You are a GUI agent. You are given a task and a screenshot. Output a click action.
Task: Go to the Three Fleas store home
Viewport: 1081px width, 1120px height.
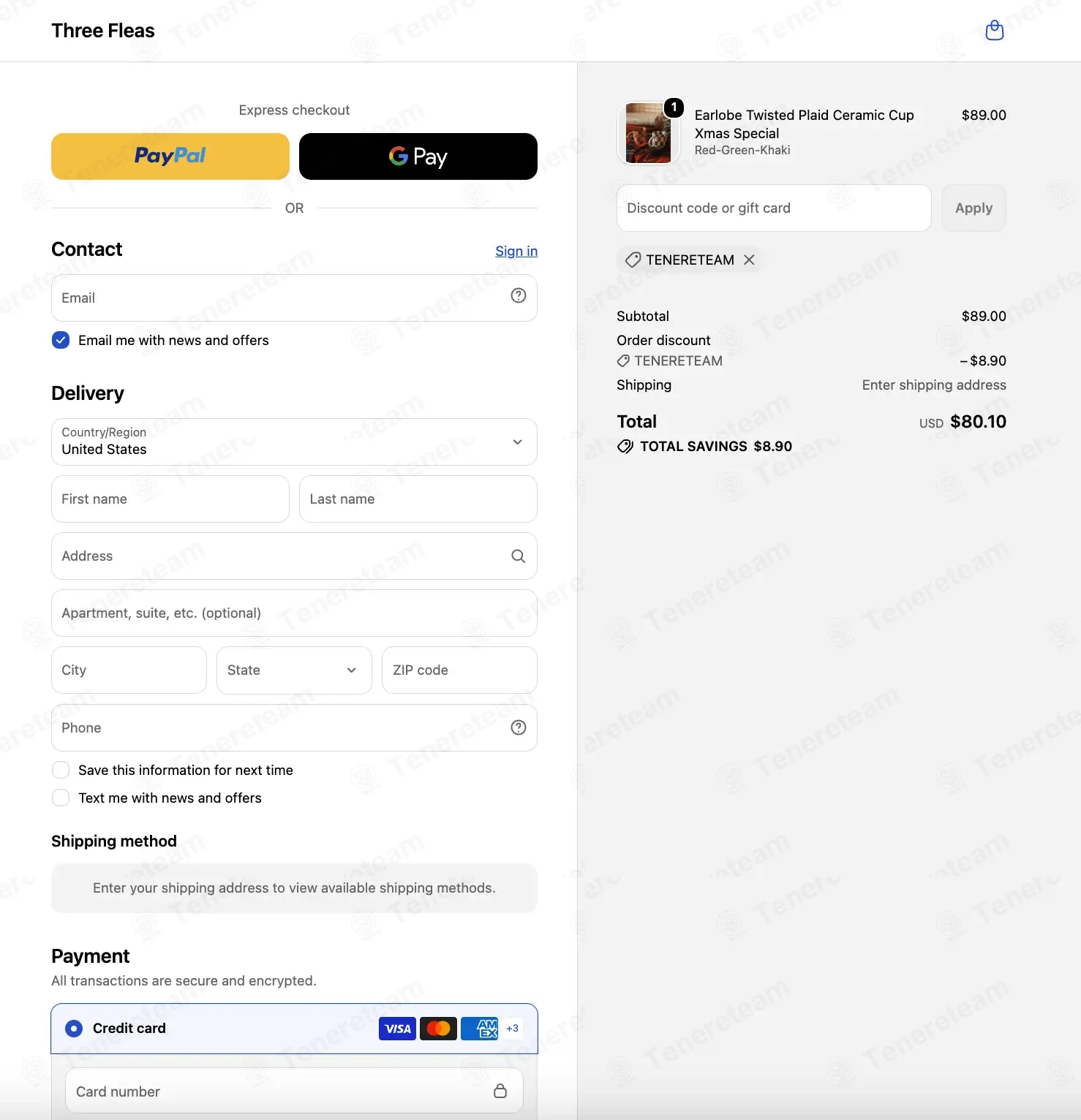pyautogui.click(x=103, y=31)
